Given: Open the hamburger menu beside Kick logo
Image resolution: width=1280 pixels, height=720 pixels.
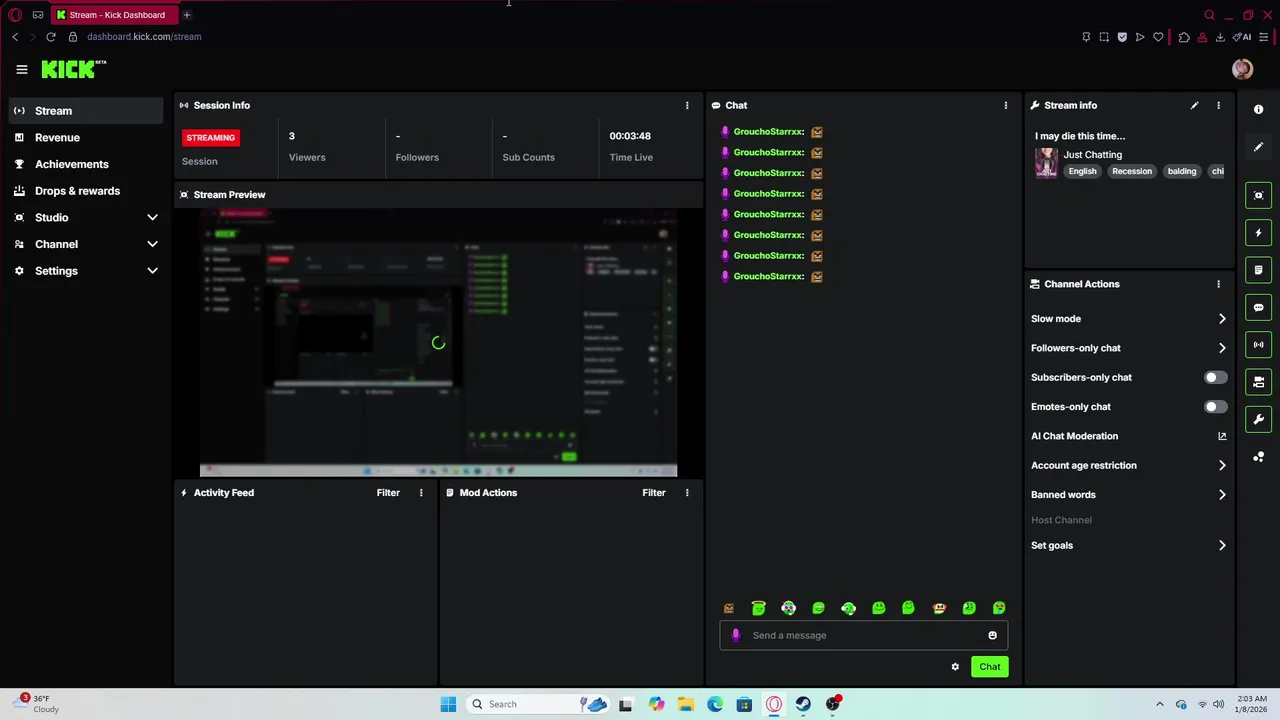Looking at the screenshot, I should pos(22,69).
